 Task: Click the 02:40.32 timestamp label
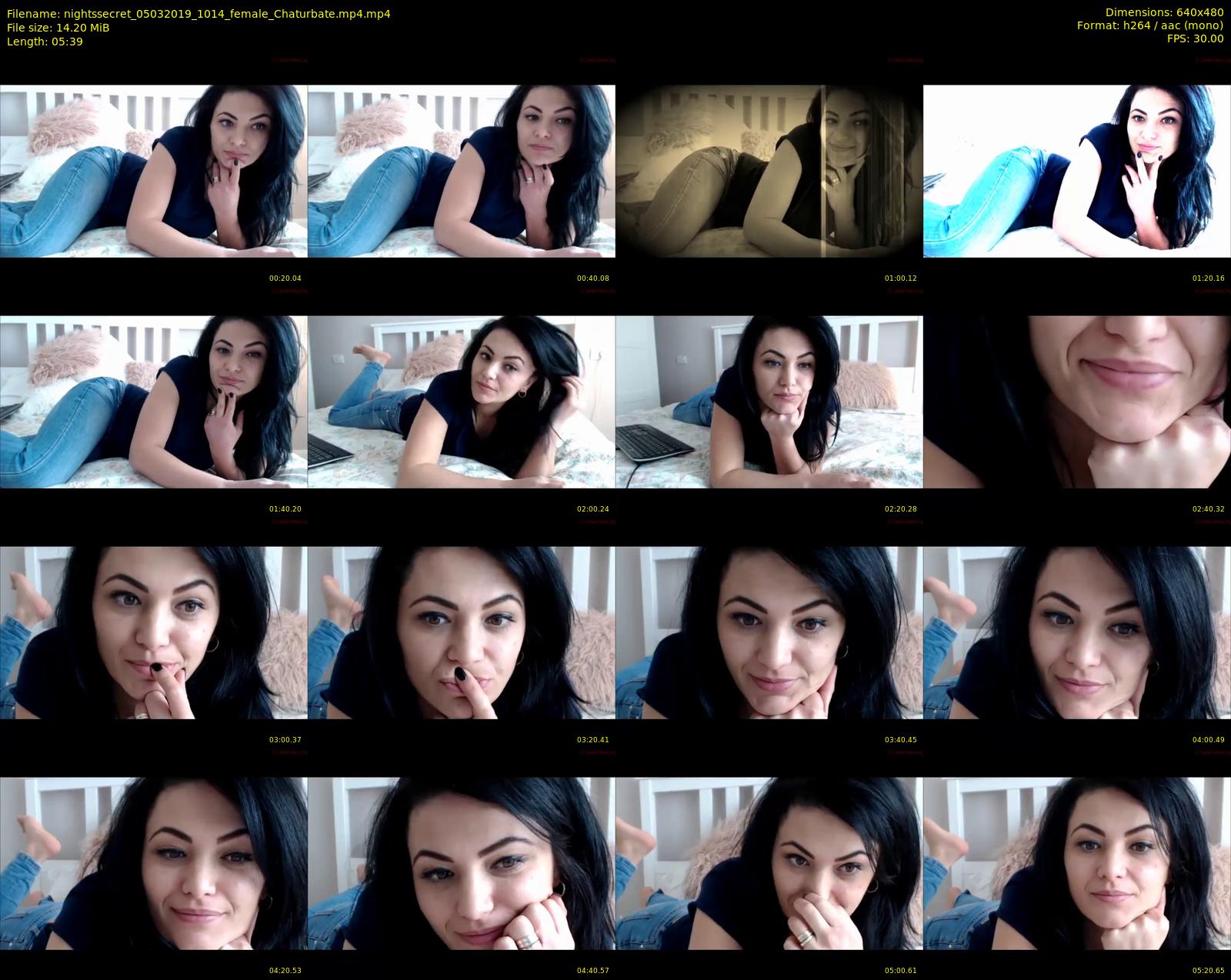1209,509
